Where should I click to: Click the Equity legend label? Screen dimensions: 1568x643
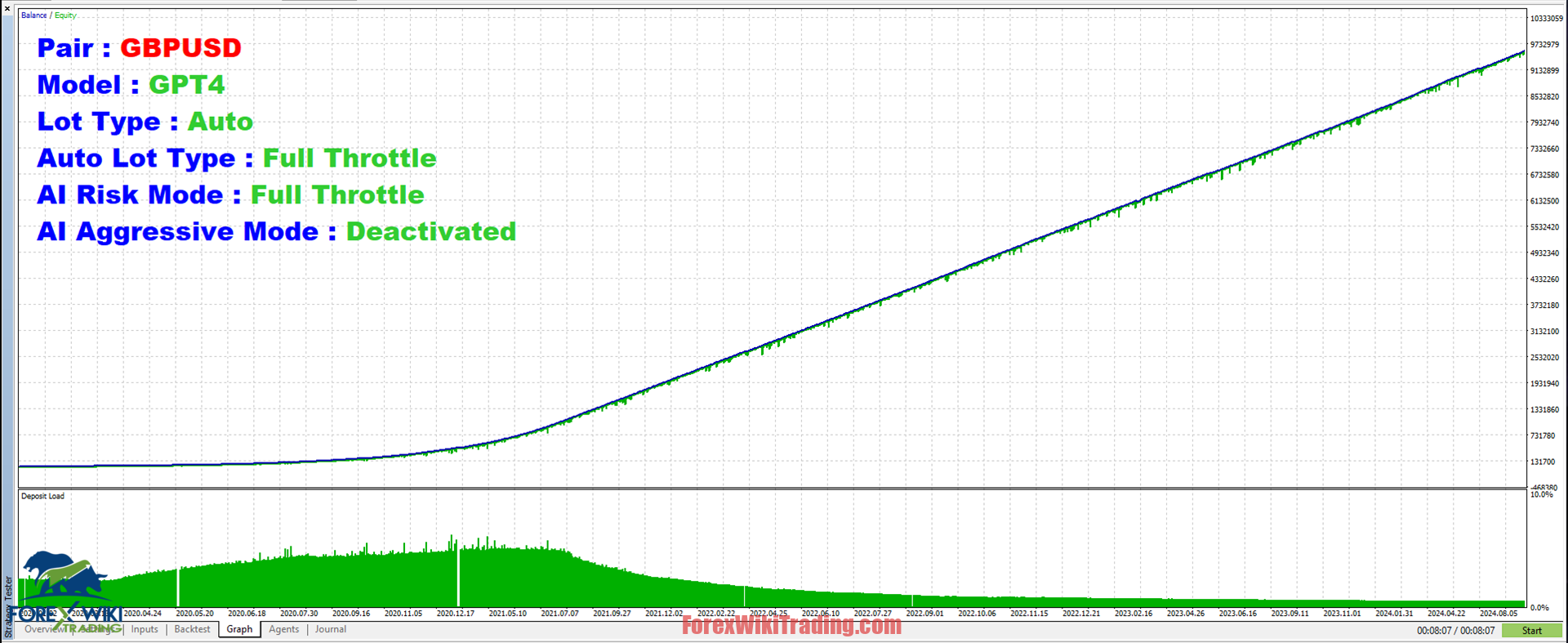65,16
